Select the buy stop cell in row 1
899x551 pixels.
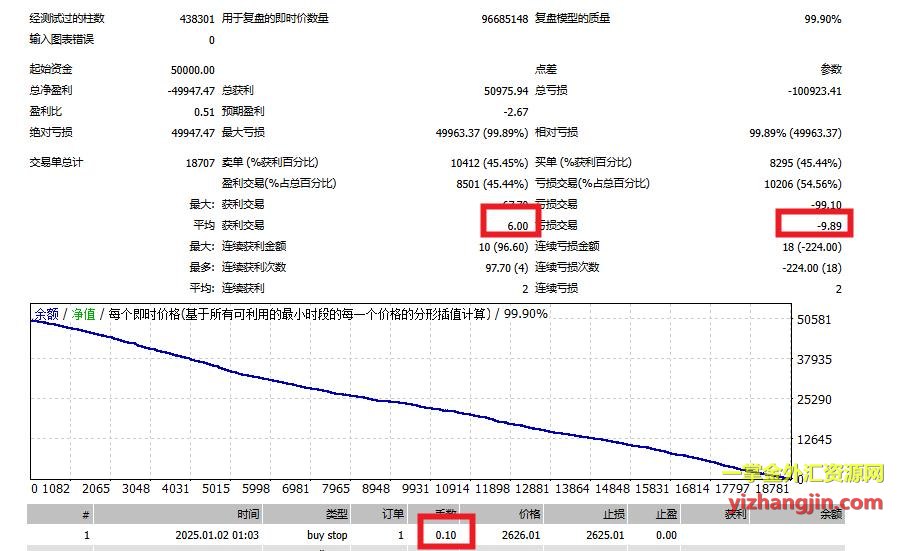327,535
